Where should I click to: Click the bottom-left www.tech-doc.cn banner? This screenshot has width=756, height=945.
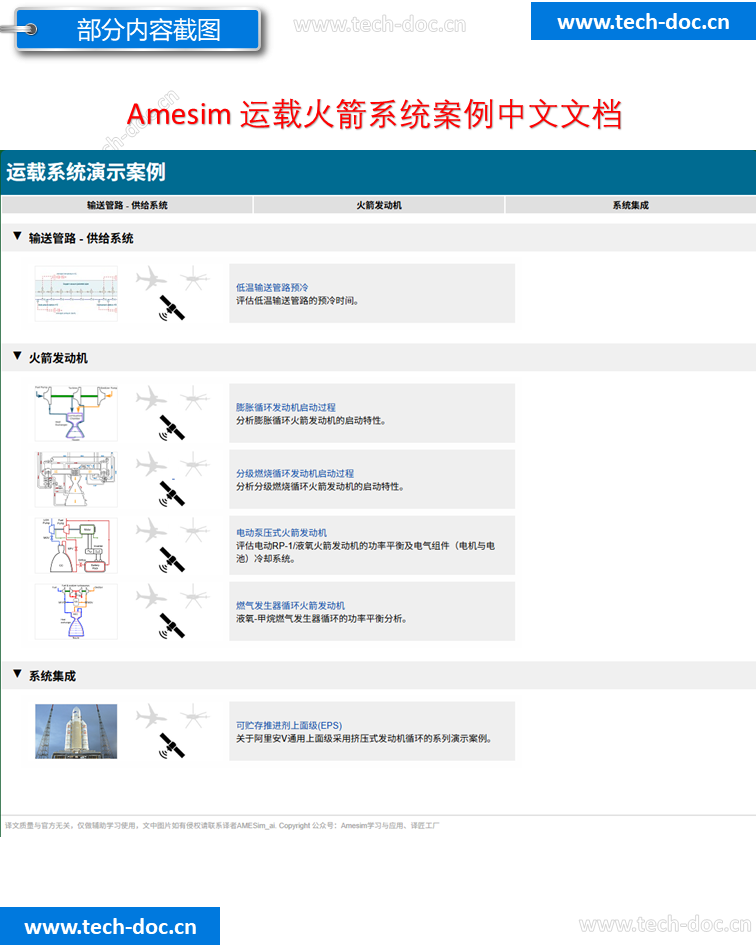point(110,926)
